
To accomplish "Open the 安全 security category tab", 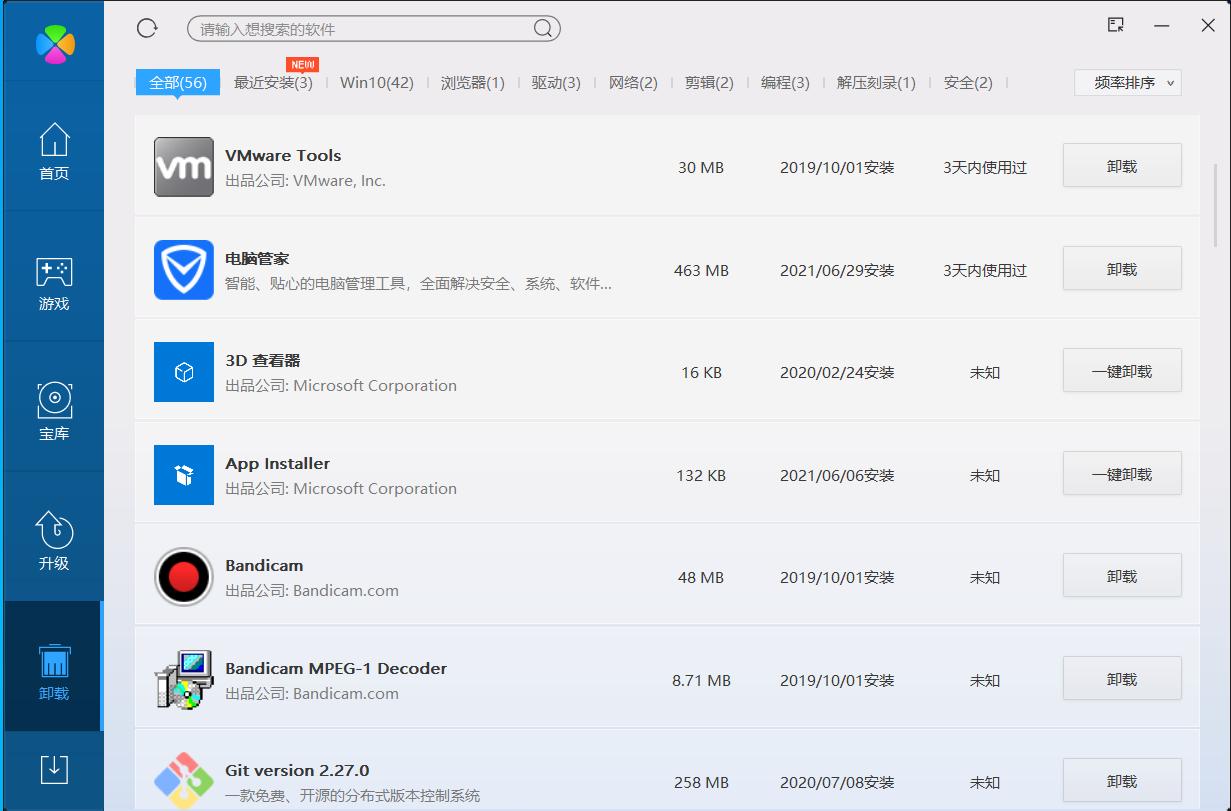I will click(x=968, y=83).
